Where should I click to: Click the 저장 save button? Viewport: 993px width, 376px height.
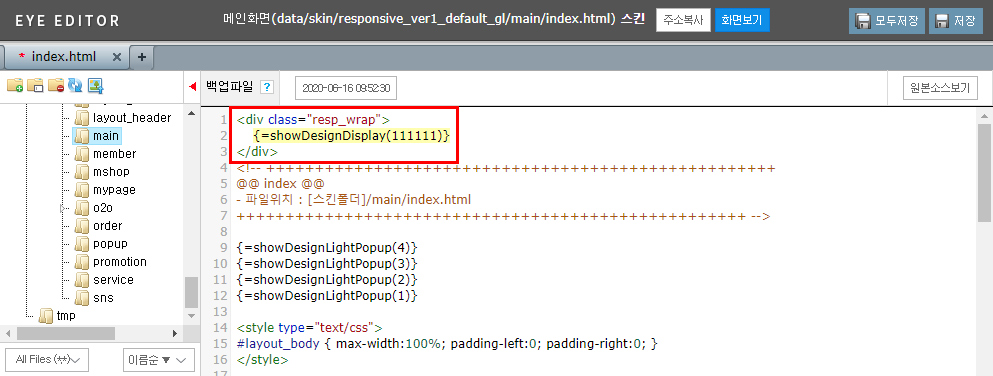coord(956,20)
